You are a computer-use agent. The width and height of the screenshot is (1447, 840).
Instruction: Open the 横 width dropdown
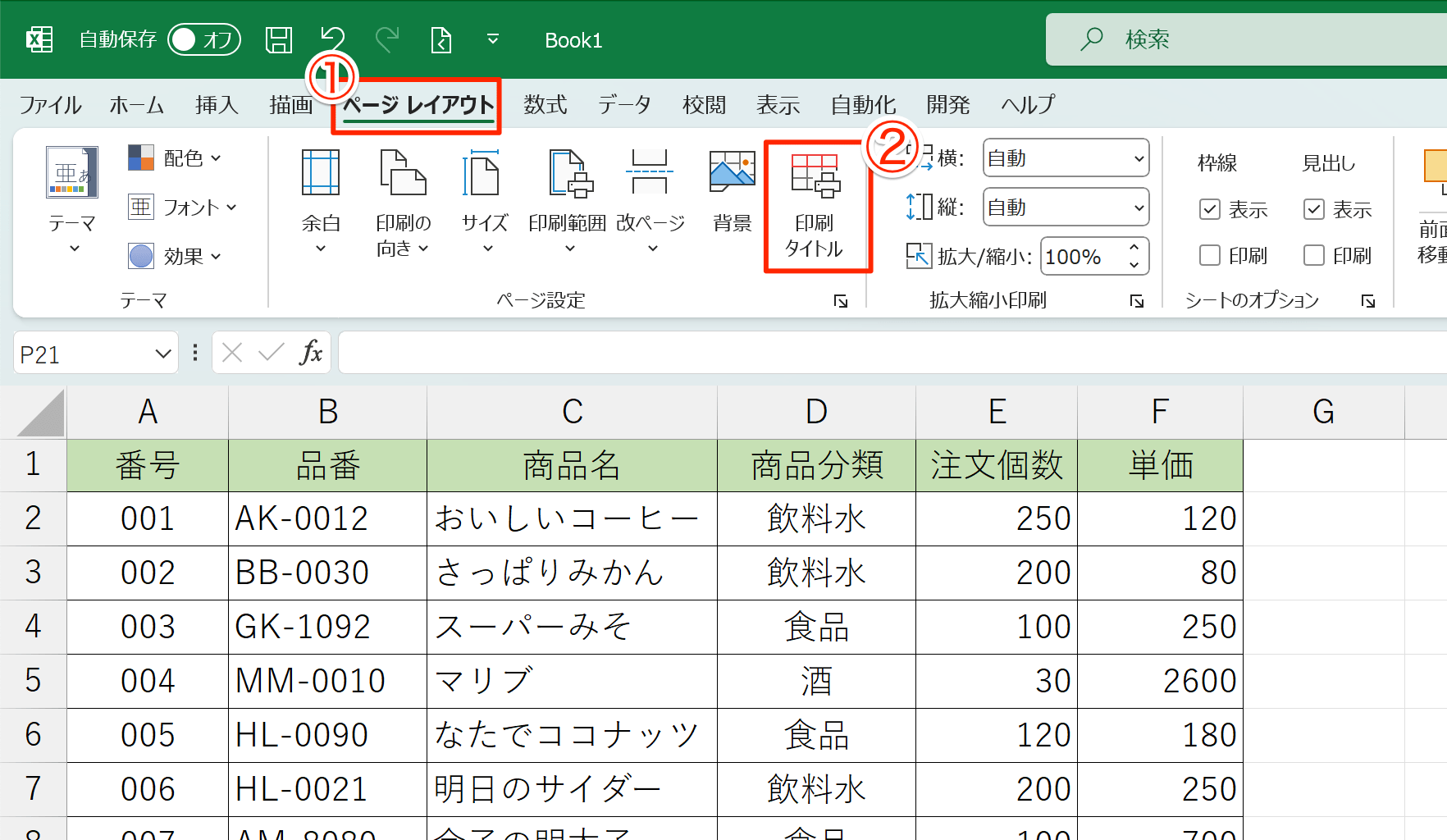(1066, 158)
